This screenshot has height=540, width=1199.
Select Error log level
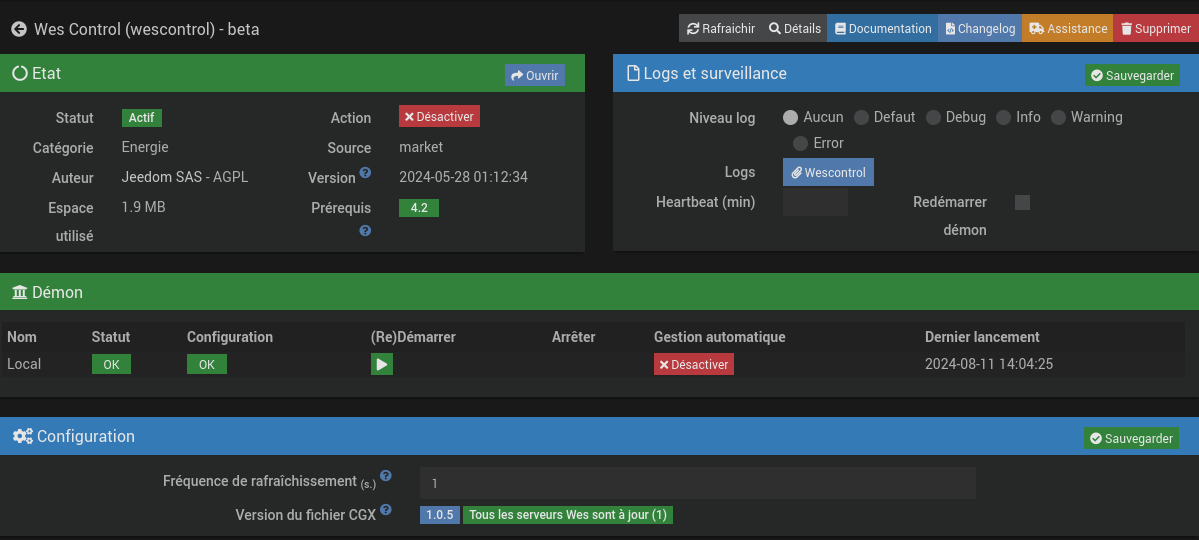(801, 143)
